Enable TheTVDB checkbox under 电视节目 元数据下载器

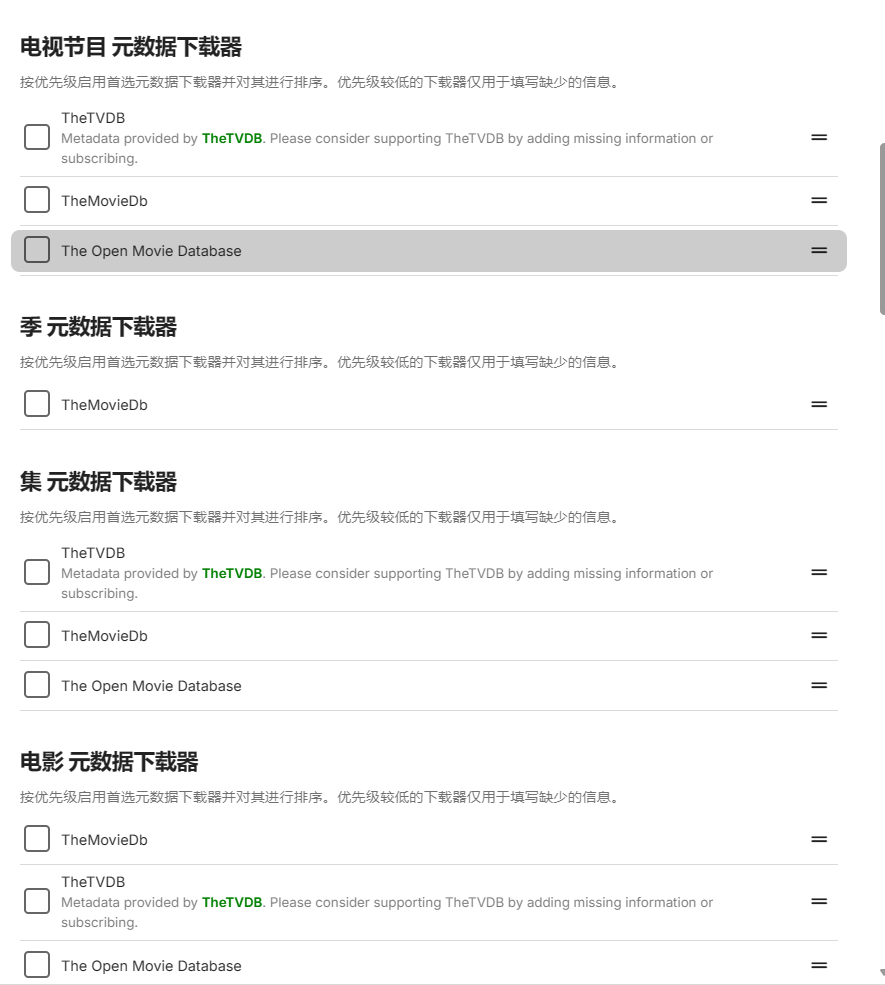[x=37, y=137]
